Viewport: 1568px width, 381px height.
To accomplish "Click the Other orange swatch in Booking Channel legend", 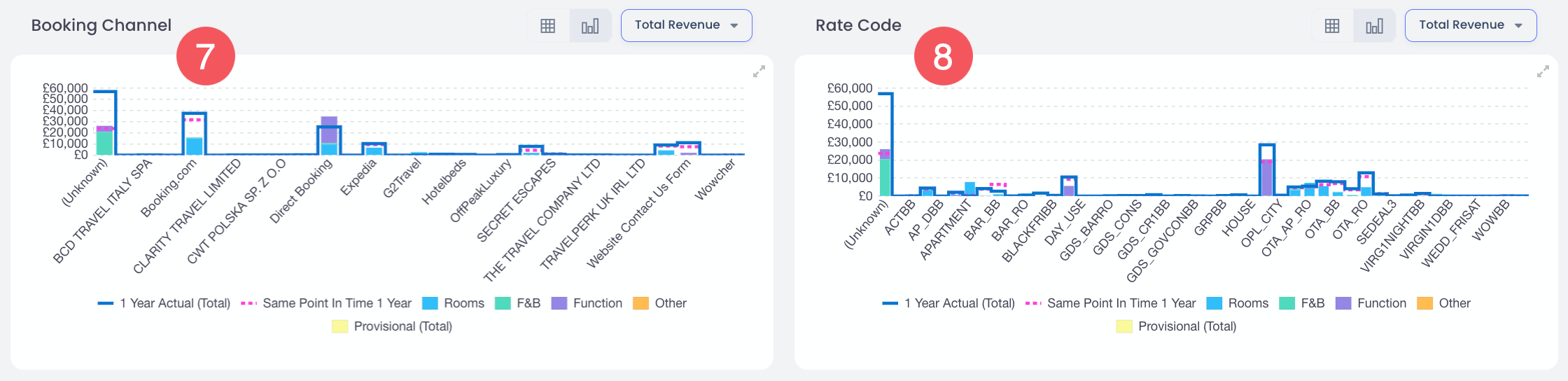I will tap(640, 303).
